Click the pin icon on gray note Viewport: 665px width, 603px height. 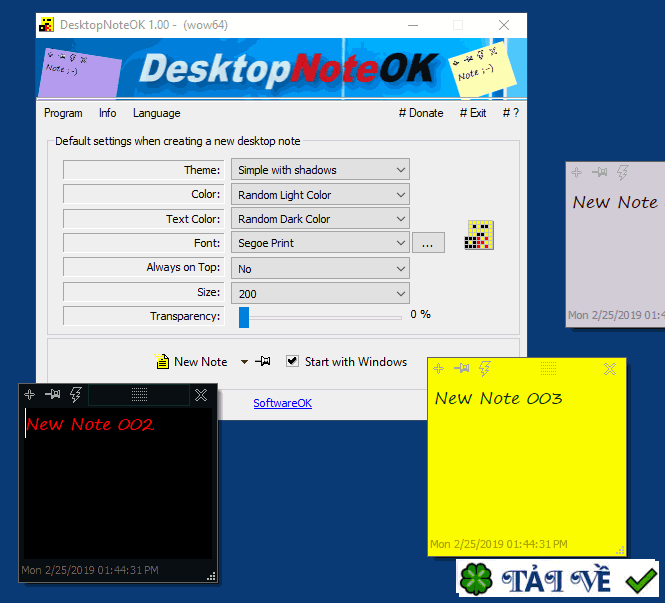click(600, 173)
